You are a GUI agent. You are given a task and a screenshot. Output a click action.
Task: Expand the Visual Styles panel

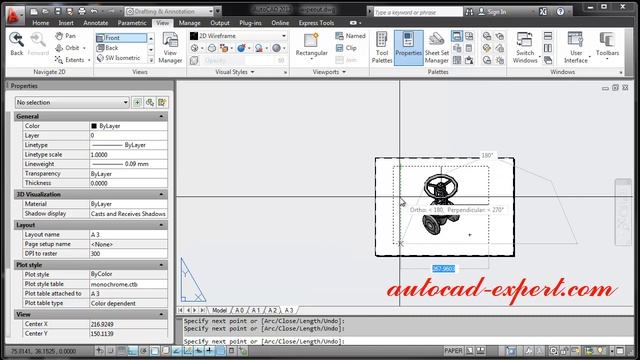click(235, 72)
